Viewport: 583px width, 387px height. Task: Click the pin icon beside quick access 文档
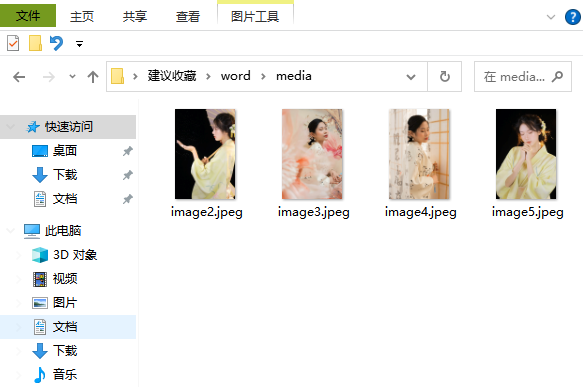[x=128, y=199]
